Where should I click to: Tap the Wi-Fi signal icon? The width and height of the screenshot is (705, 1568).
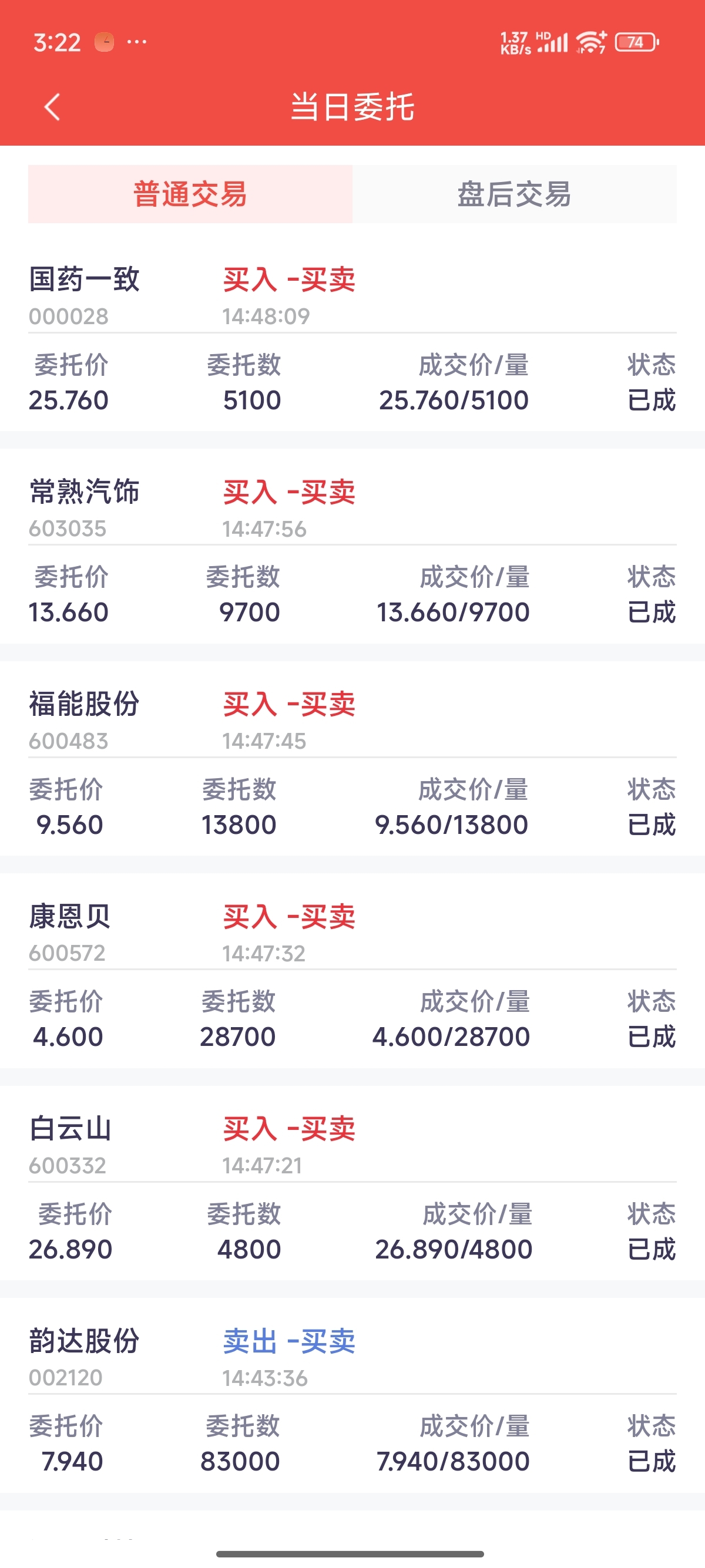coord(591,42)
